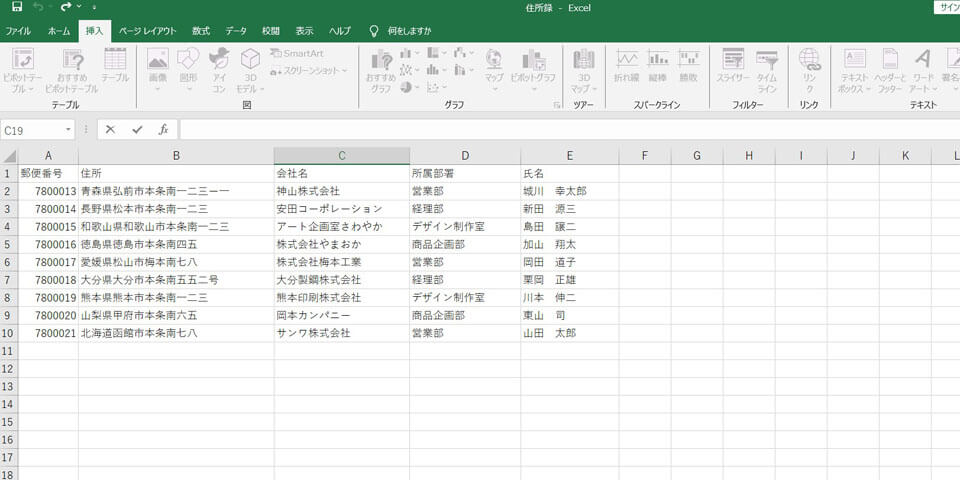Switch to the ホーム tab
This screenshot has width=960, height=480.
pyautogui.click(x=59, y=31)
